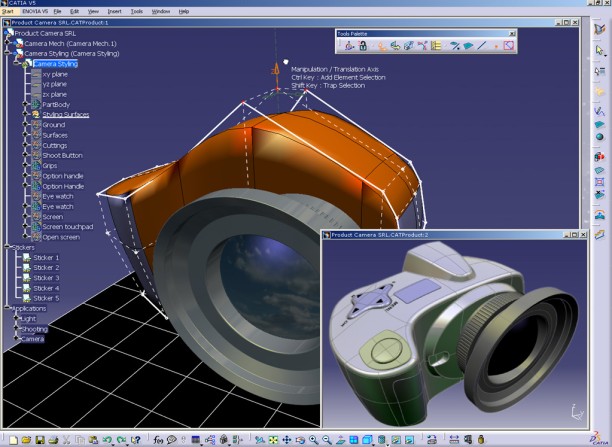Image resolution: width=612 pixels, height=447 pixels.
Task: Click the Zoom In magnifier icon
Action: point(313,440)
